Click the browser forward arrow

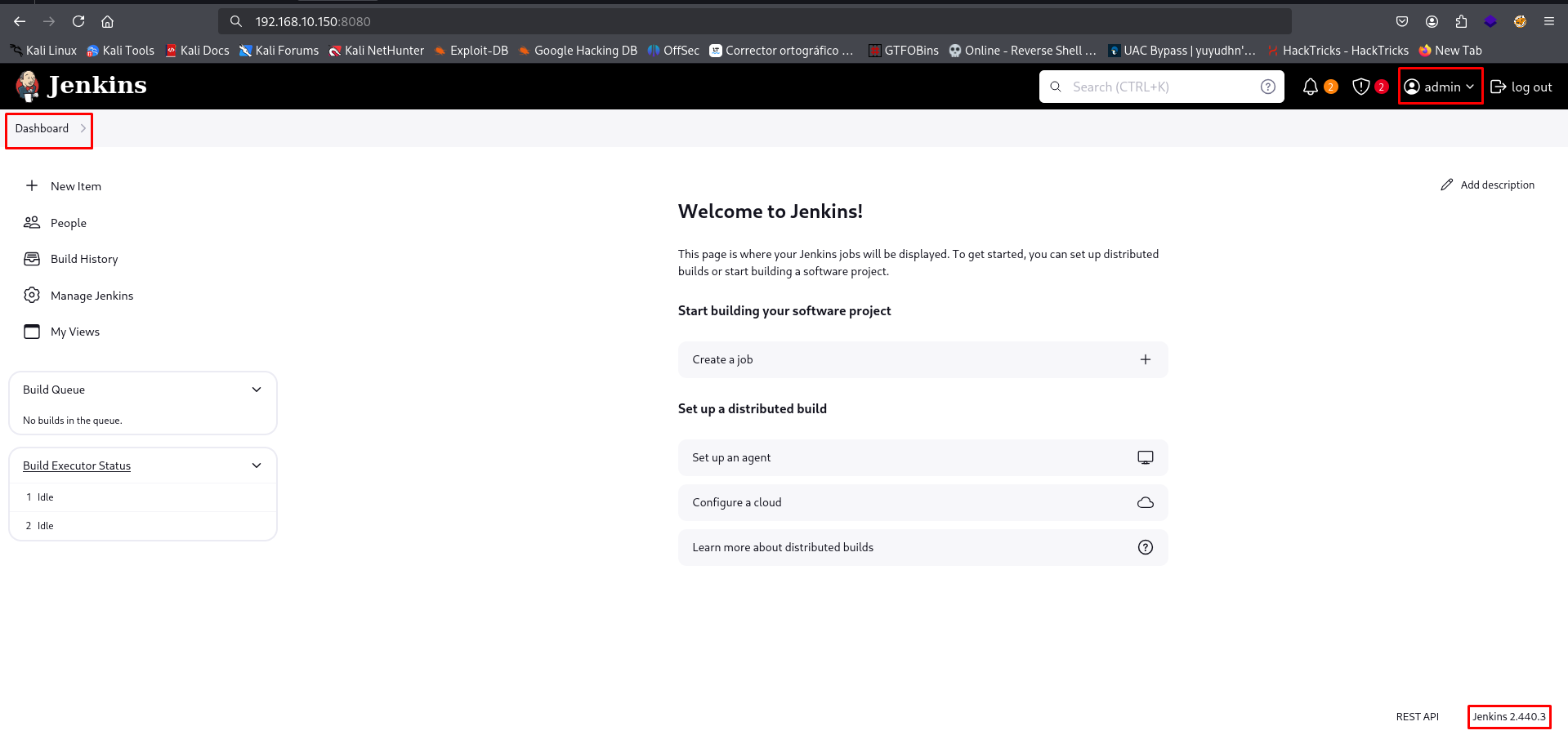click(x=49, y=21)
